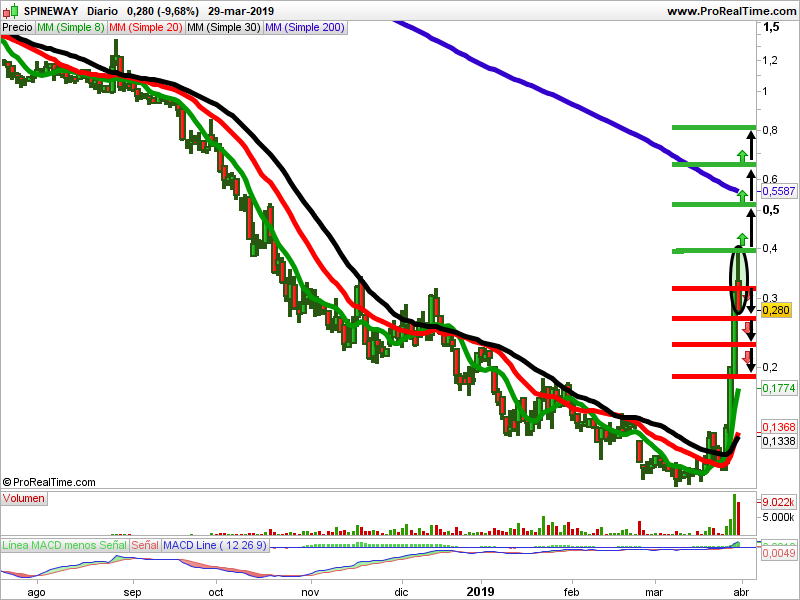Image resolution: width=800 pixels, height=600 pixels.
Task: Select the MACD Line (12 26 9) label
Action: 215,545
